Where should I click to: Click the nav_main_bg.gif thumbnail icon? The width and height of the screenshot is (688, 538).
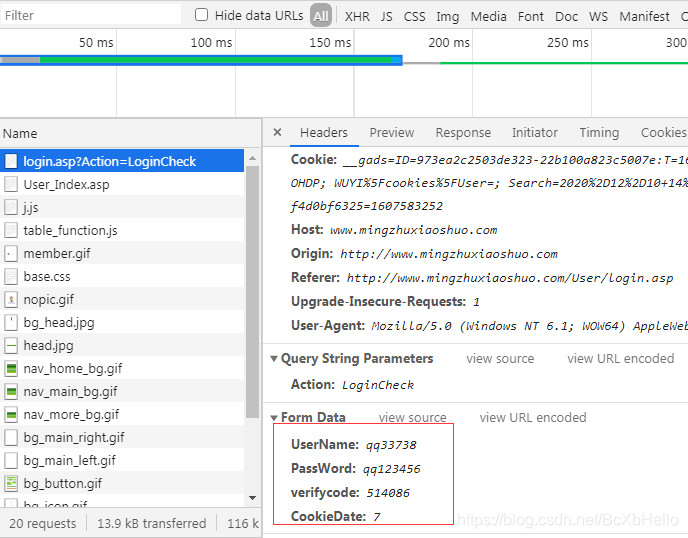11,392
